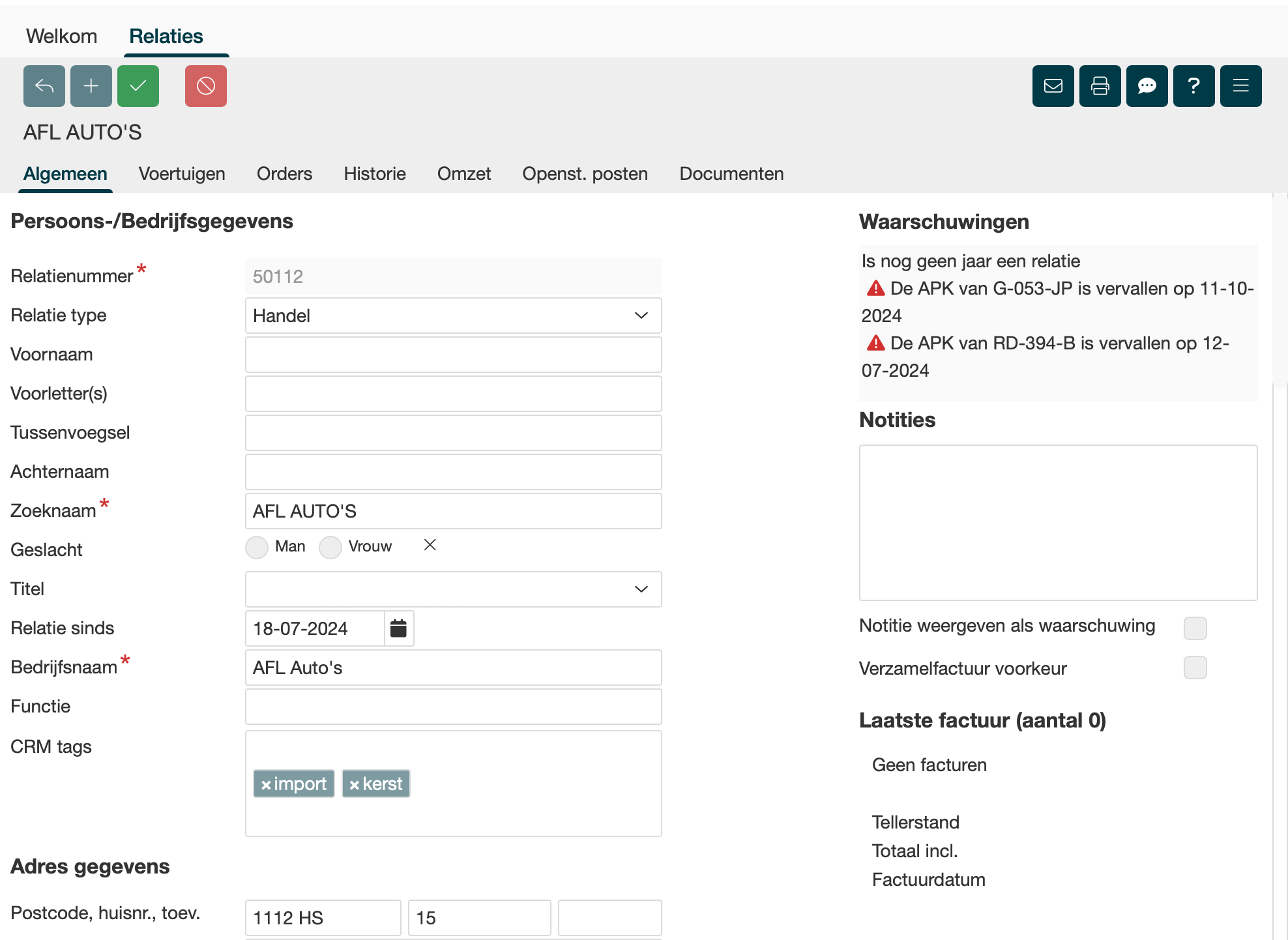Open the Openst. posten tab

[585, 173]
